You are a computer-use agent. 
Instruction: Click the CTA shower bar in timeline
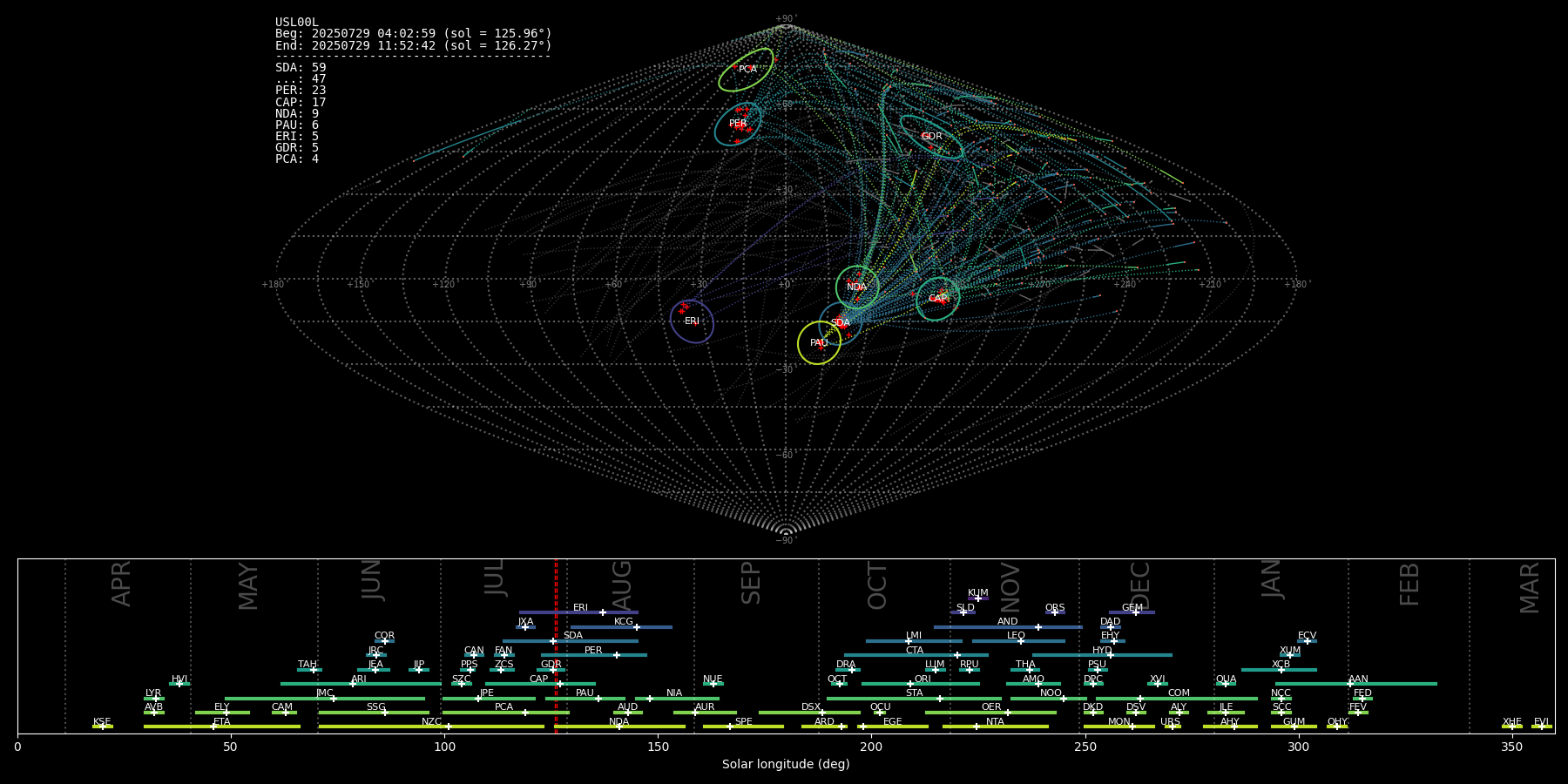[916, 655]
